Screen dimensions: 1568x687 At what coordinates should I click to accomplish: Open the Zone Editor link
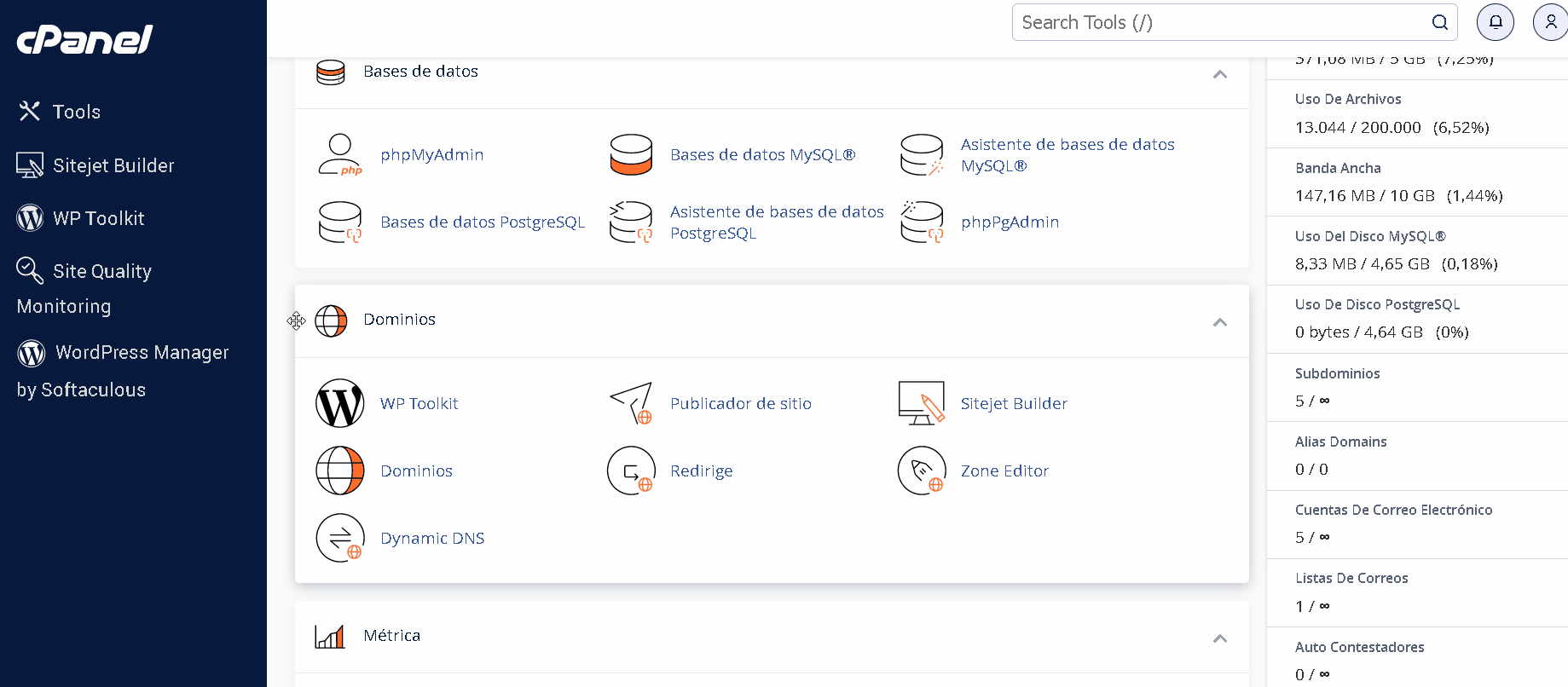(1004, 471)
